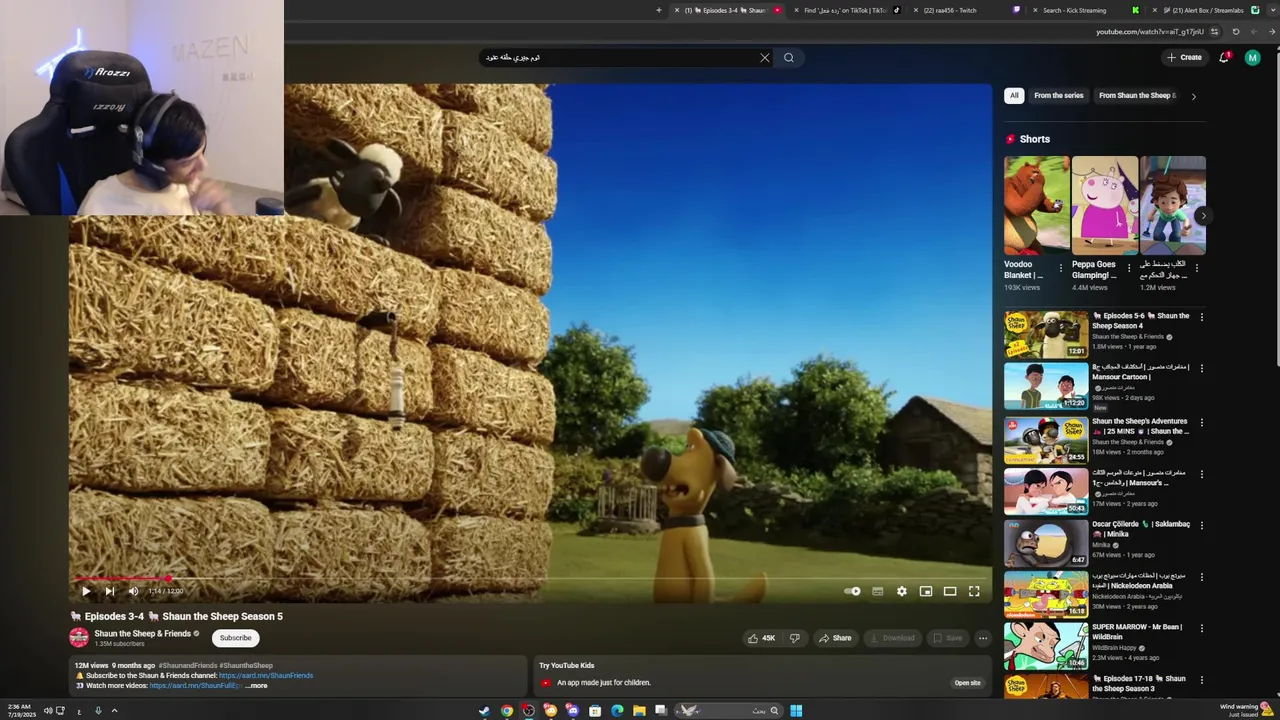The image size is (1280, 720).
Task: Open the more actions menu under video
Action: click(983, 638)
